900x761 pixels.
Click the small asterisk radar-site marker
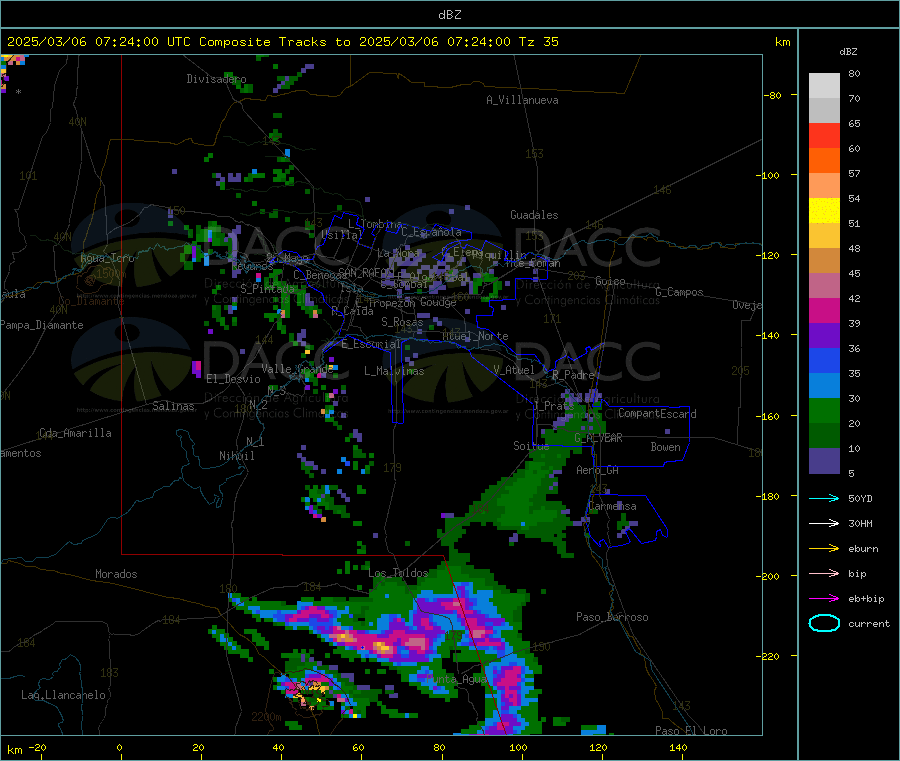(18, 92)
